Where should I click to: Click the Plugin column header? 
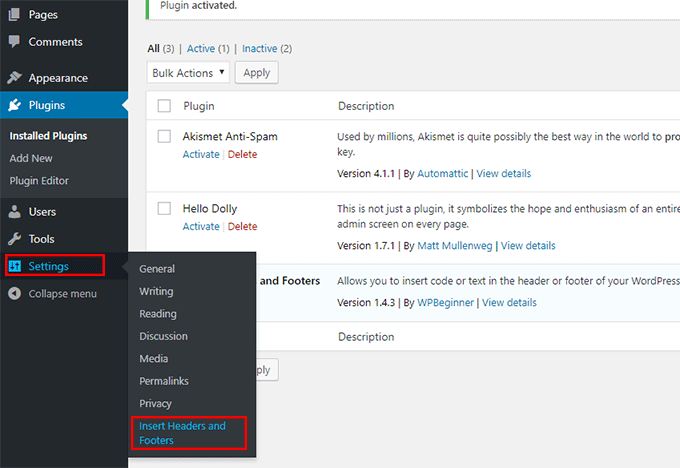(199, 106)
